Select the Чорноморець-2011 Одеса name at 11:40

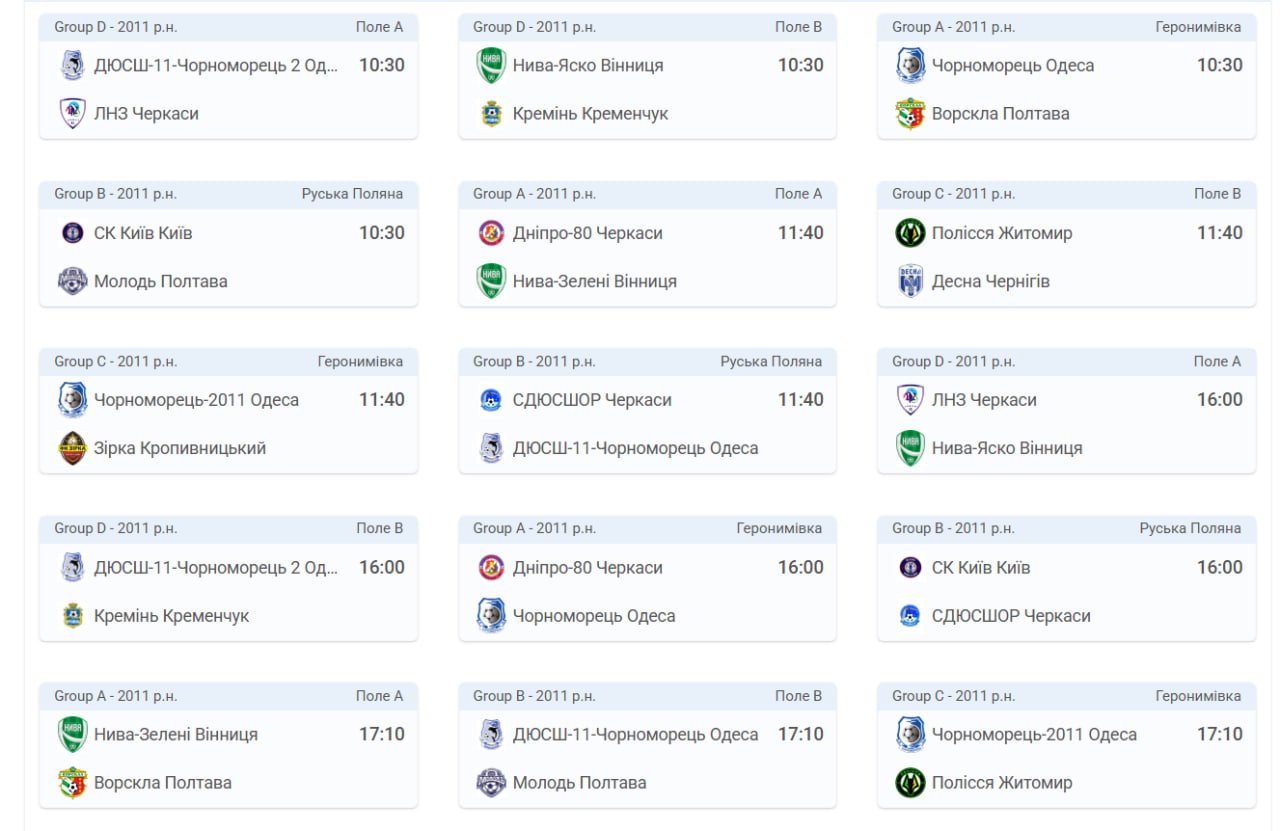tap(196, 400)
